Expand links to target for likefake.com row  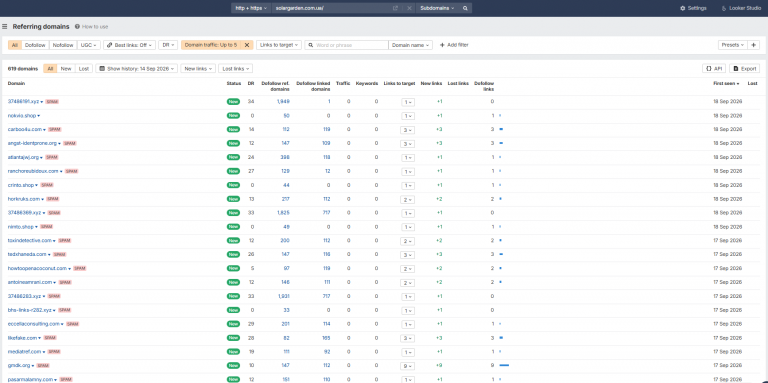point(408,338)
